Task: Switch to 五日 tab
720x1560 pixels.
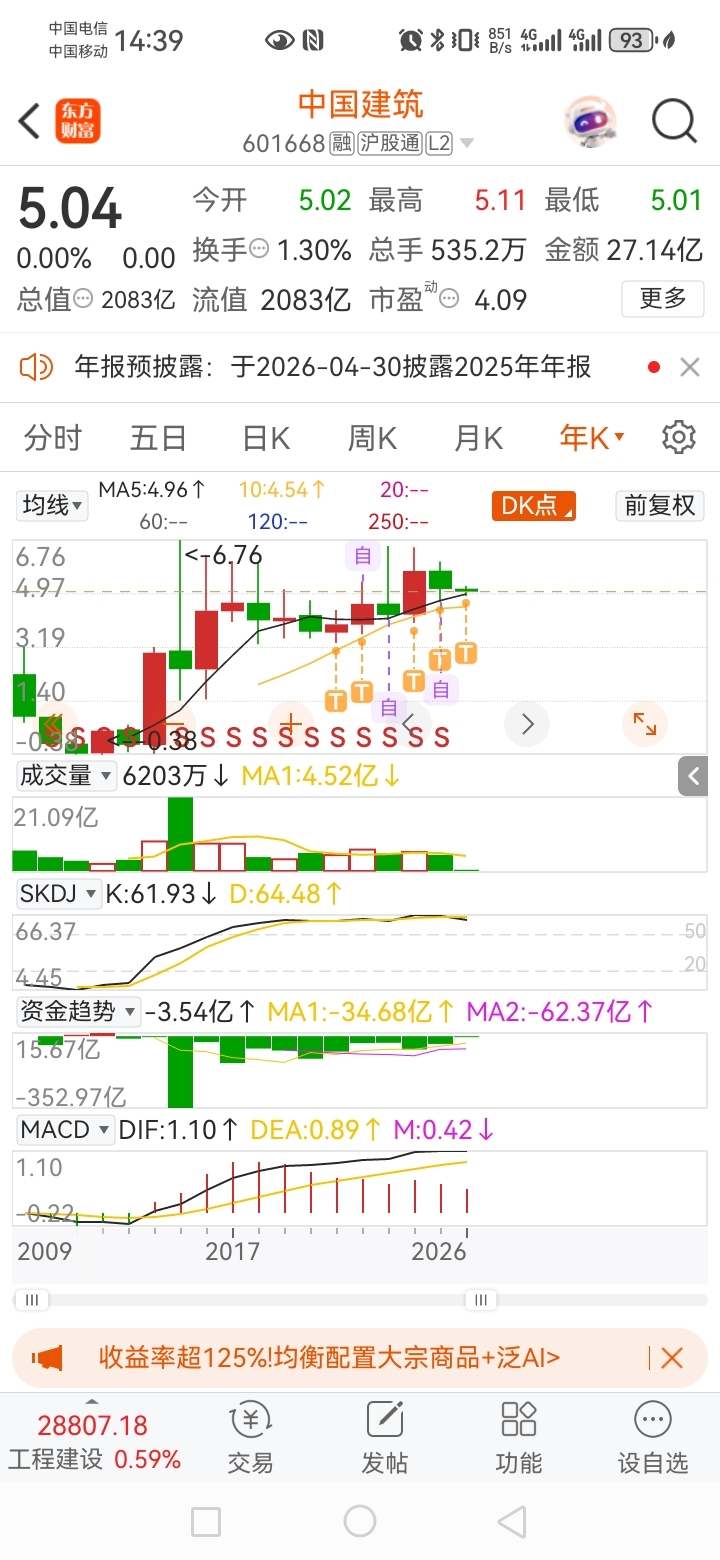Action: [158, 438]
